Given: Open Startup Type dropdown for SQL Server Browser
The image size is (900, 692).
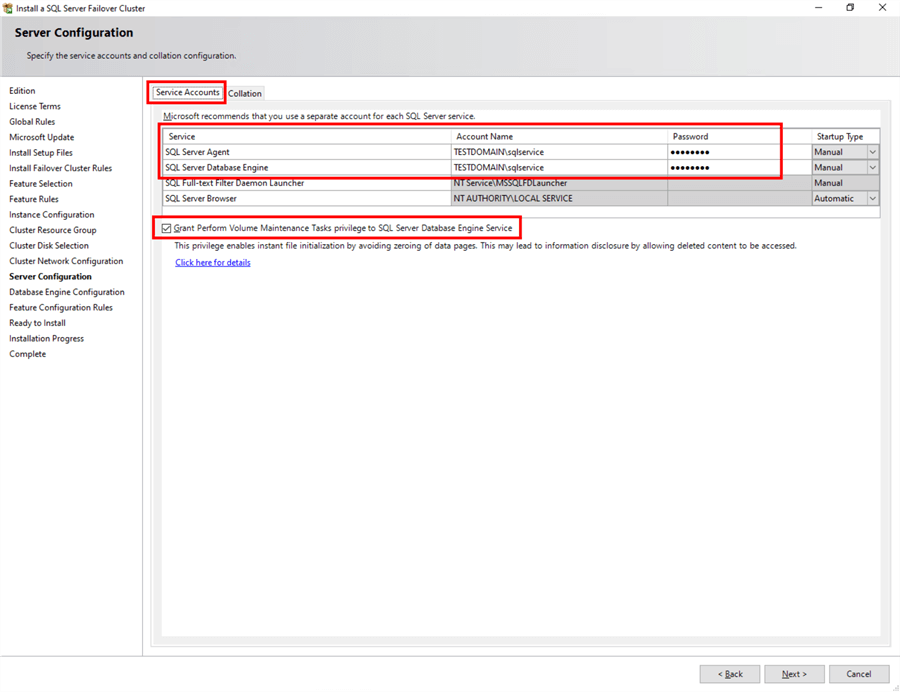Looking at the screenshot, I should (872, 199).
